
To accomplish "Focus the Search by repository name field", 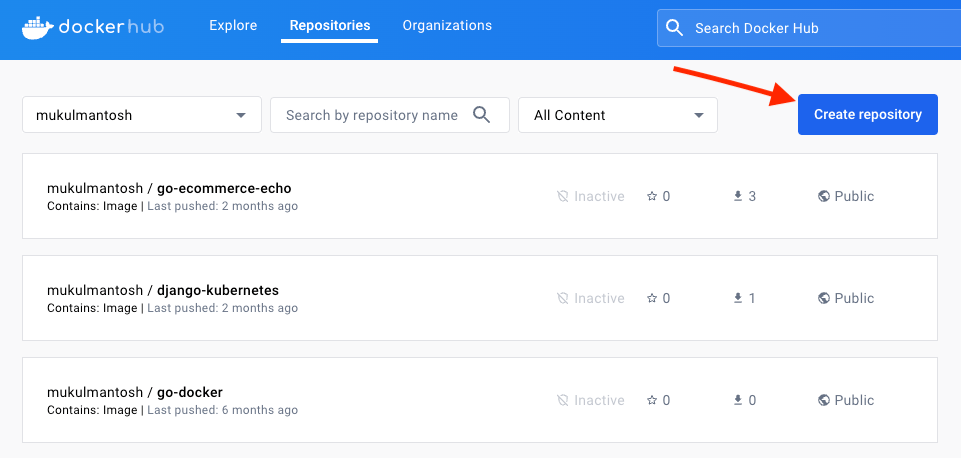I will pyautogui.click(x=371, y=115).
